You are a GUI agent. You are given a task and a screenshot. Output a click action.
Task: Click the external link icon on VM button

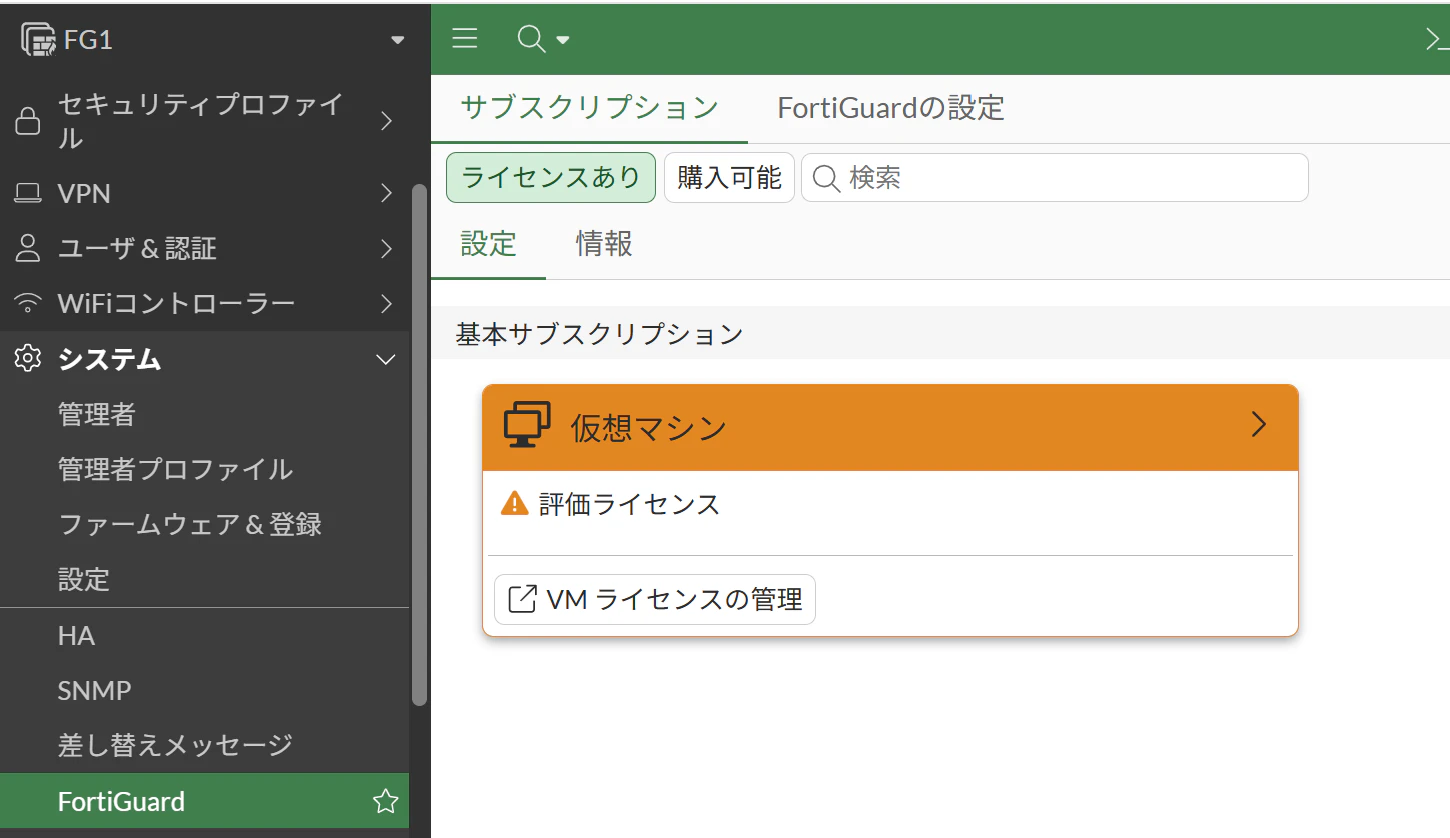click(x=523, y=599)
